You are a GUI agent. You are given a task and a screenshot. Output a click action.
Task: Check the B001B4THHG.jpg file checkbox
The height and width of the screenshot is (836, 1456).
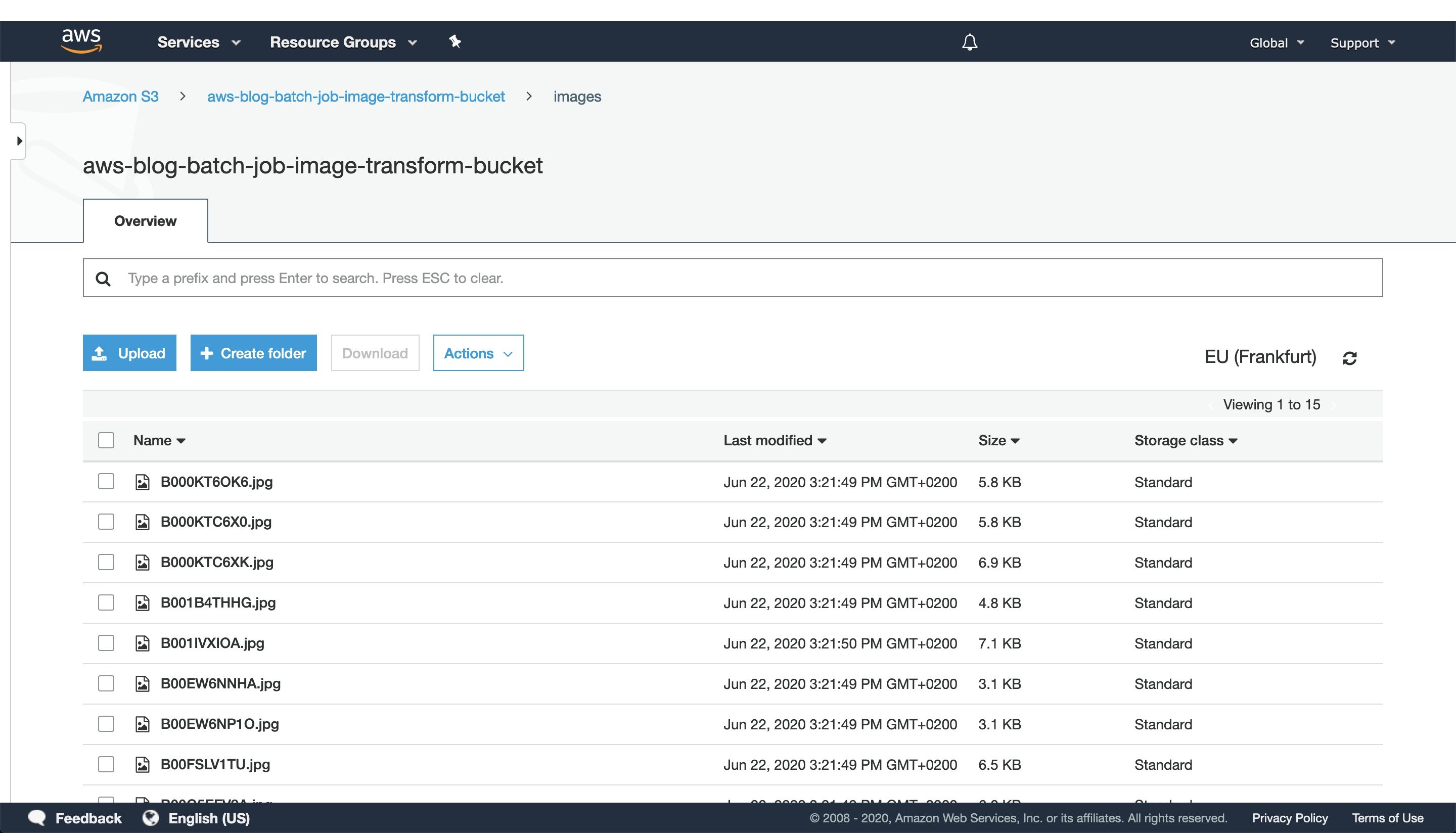point(106,602)
